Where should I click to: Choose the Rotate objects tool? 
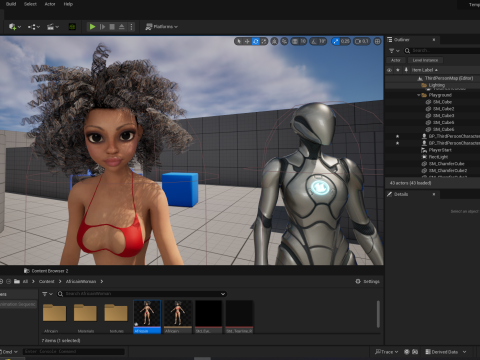coord(256,41)
